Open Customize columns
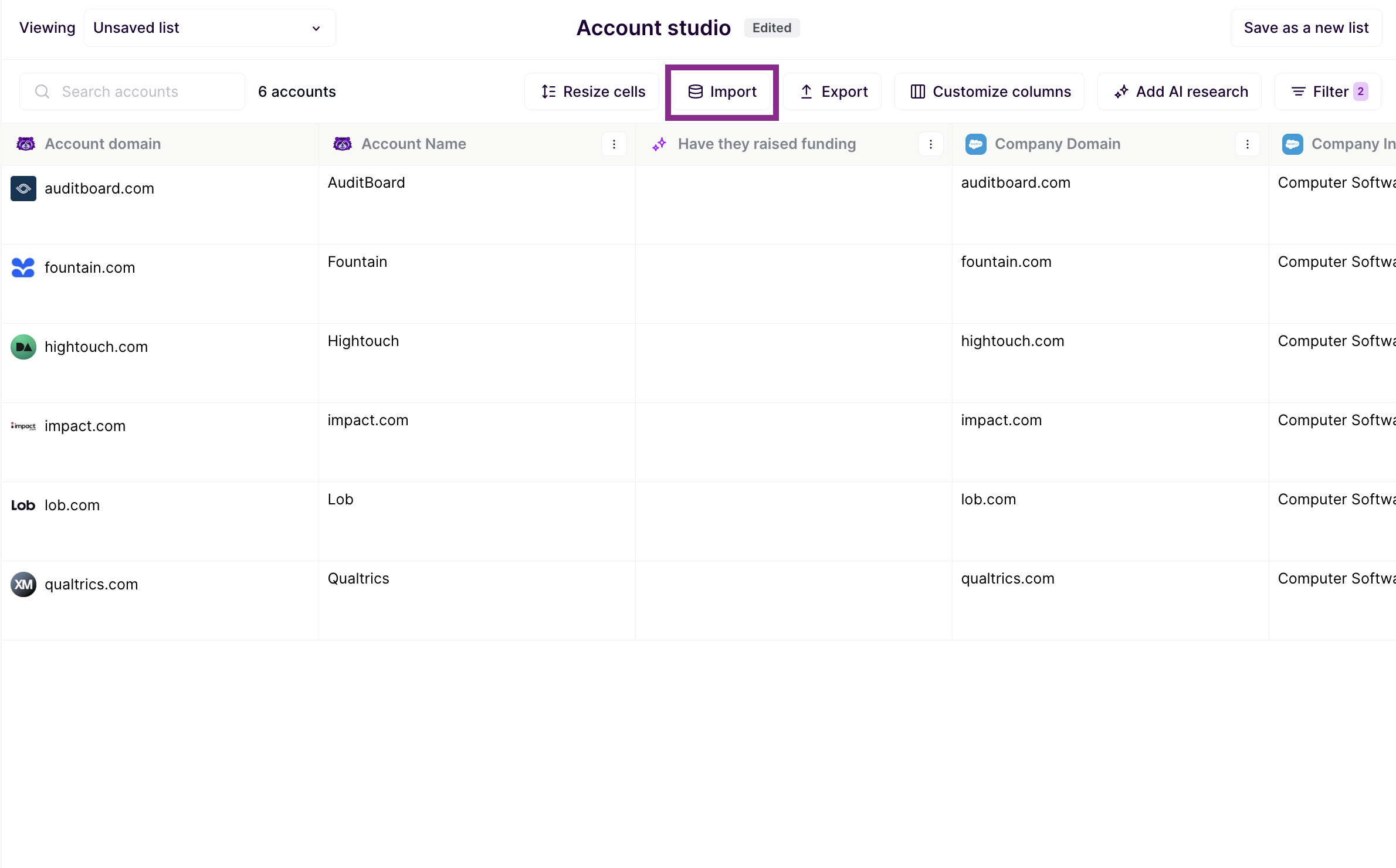 pyautogui.click(x=990, y=91)
